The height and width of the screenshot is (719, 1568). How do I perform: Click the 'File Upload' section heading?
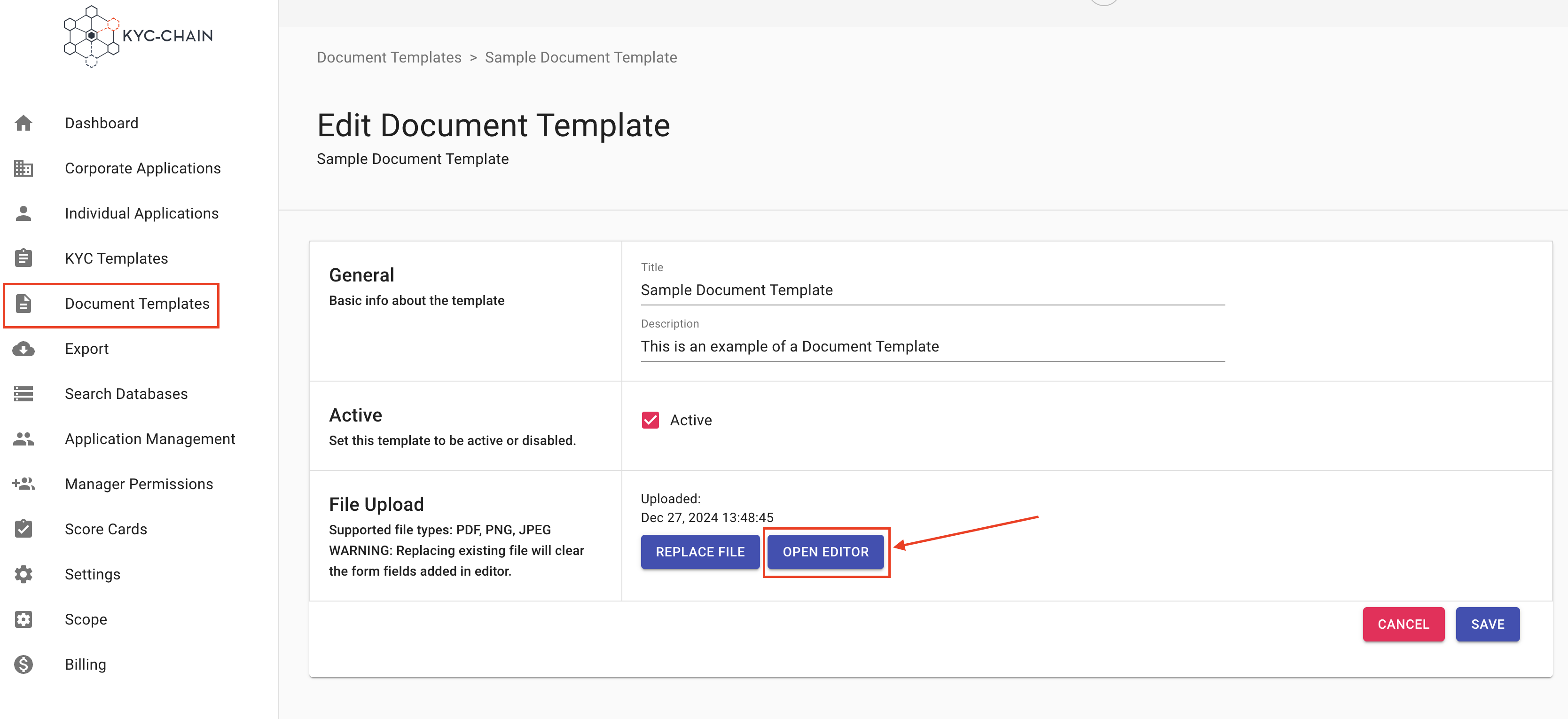coord(376,504)
